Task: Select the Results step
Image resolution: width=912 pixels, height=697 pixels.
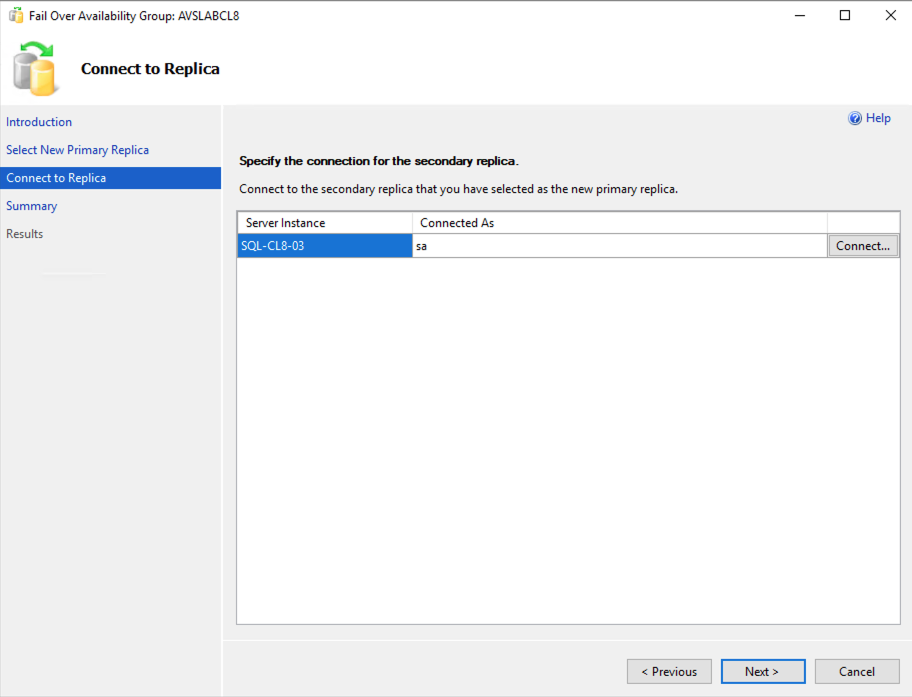Action: coord(24,234)
